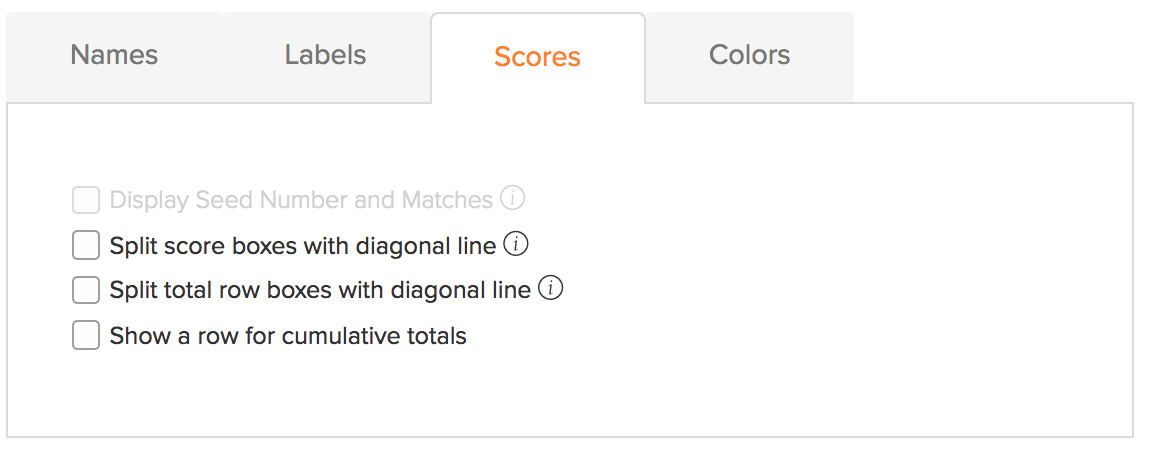Go to the Colors tab
This screenshot has height=450, width=1150.
pyautogui.click(x=750, y=56)
